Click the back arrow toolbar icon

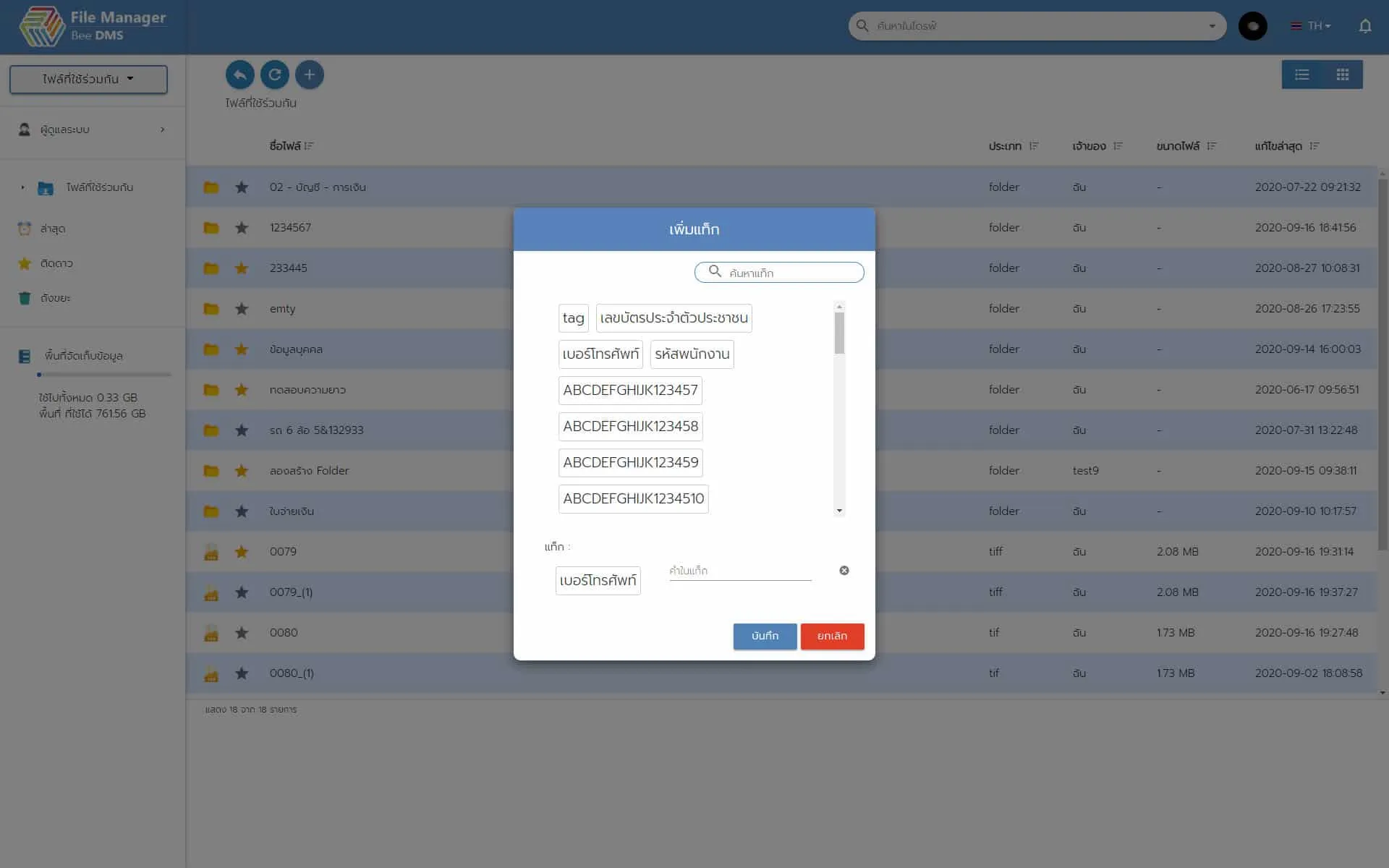(239, 75)
